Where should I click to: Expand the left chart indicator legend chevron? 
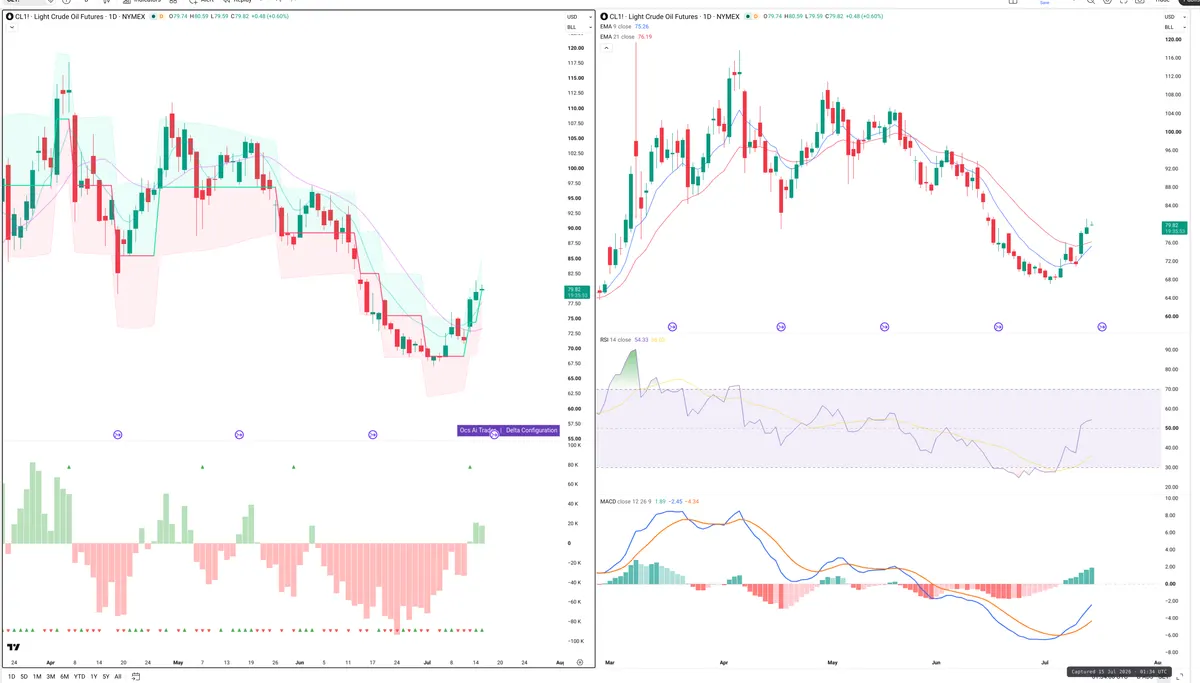[x=12, y=27]
